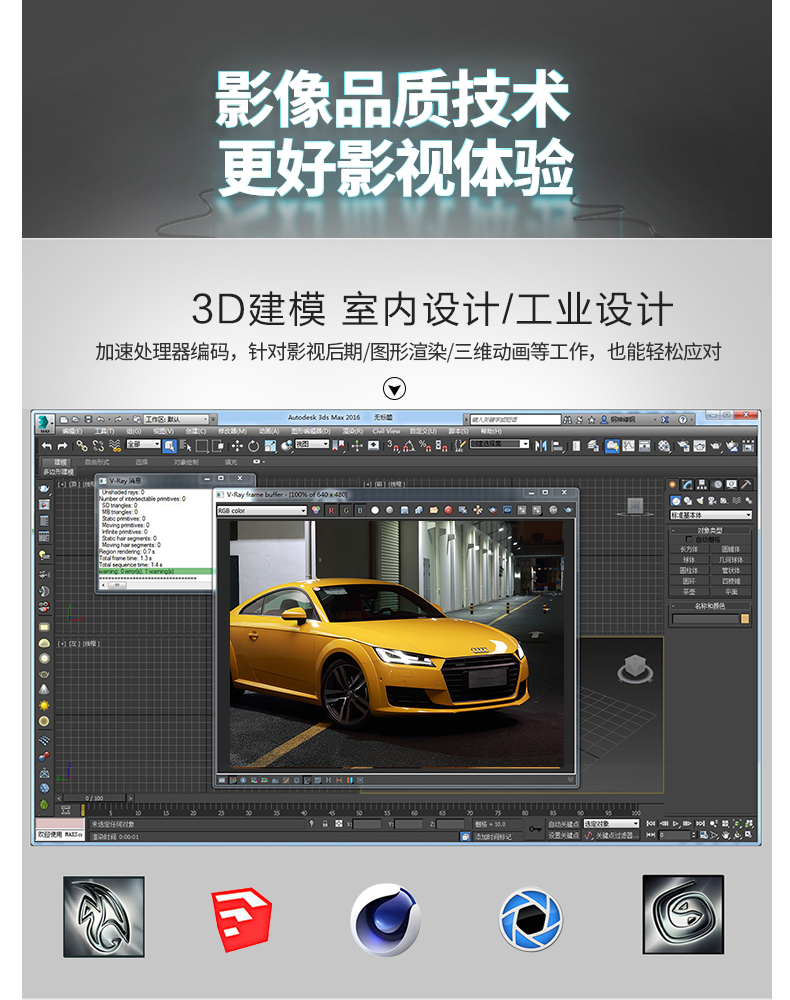Open the named selection sets dropdown
This screenshot has width=790, height=1000.
499,444
